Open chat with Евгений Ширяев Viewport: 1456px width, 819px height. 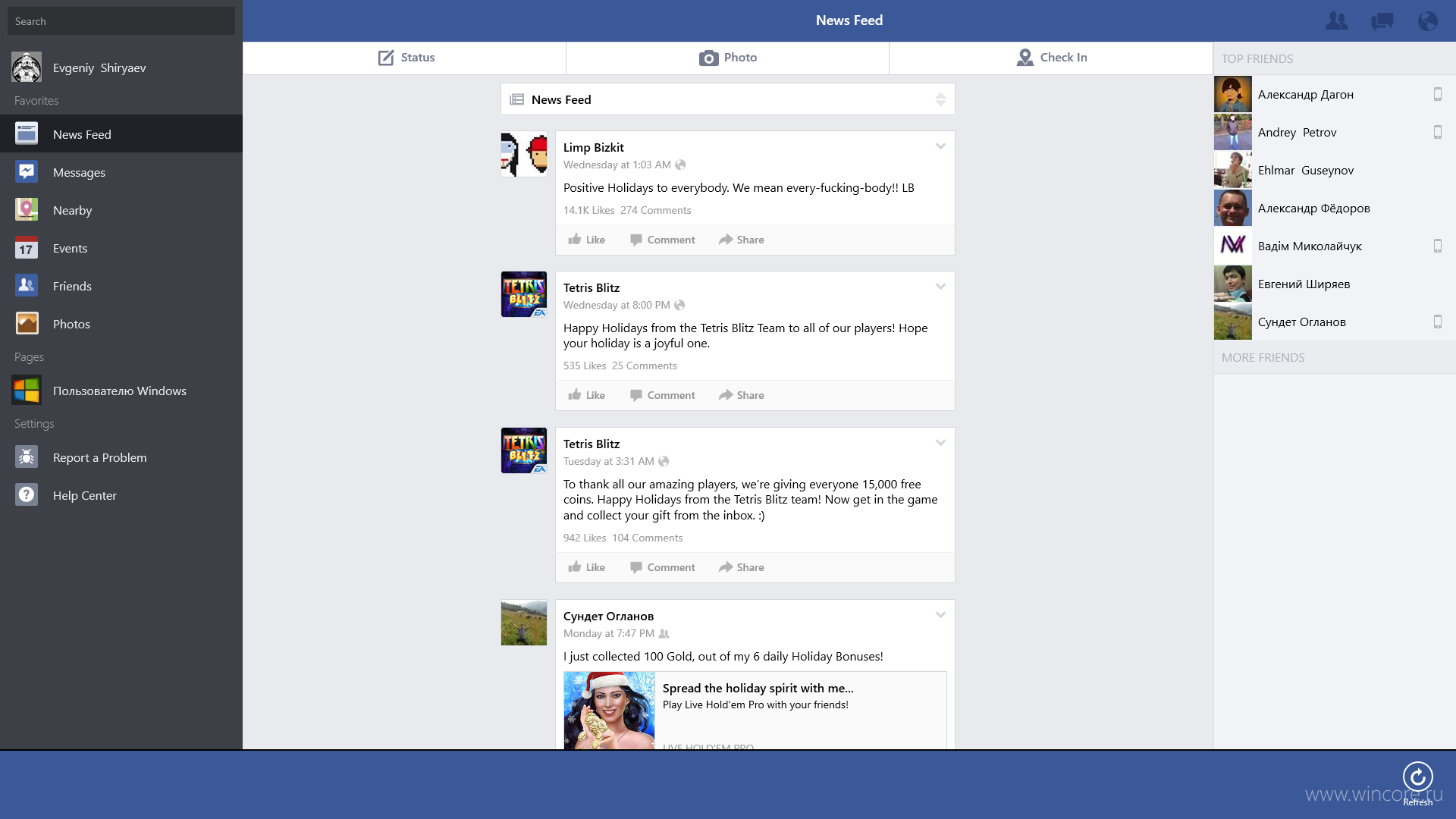pyautogui.click(x=1335, y=284)
